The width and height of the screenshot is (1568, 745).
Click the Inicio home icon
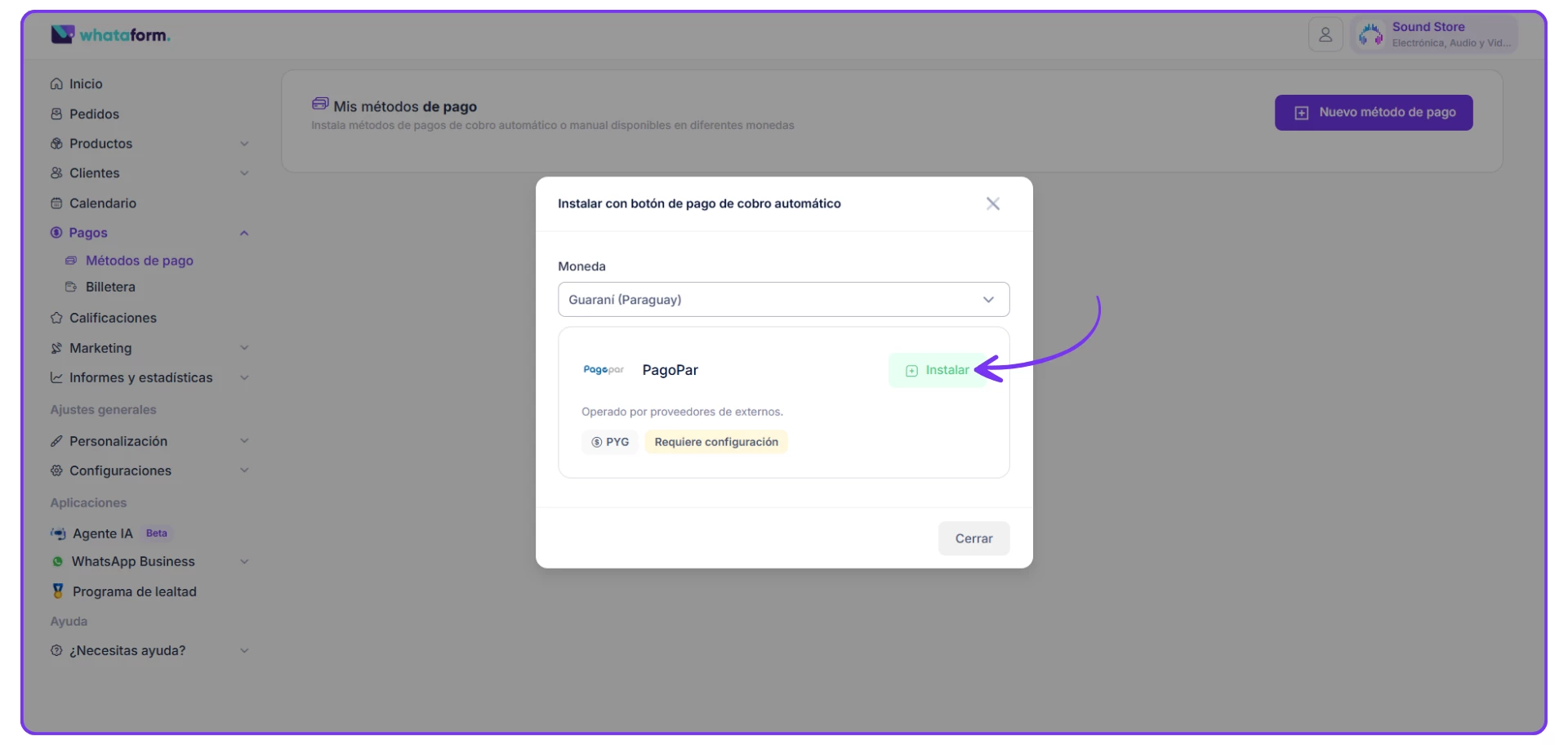tap(56, 84)
